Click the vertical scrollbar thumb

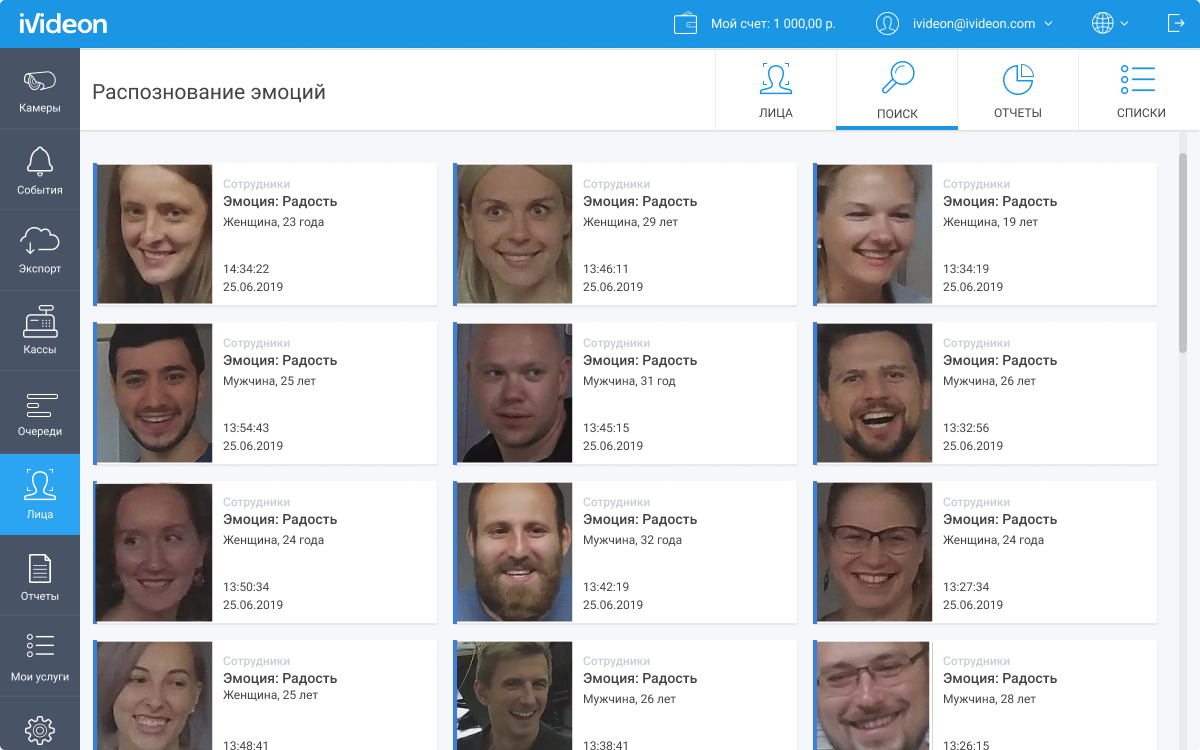(1183, 252)
